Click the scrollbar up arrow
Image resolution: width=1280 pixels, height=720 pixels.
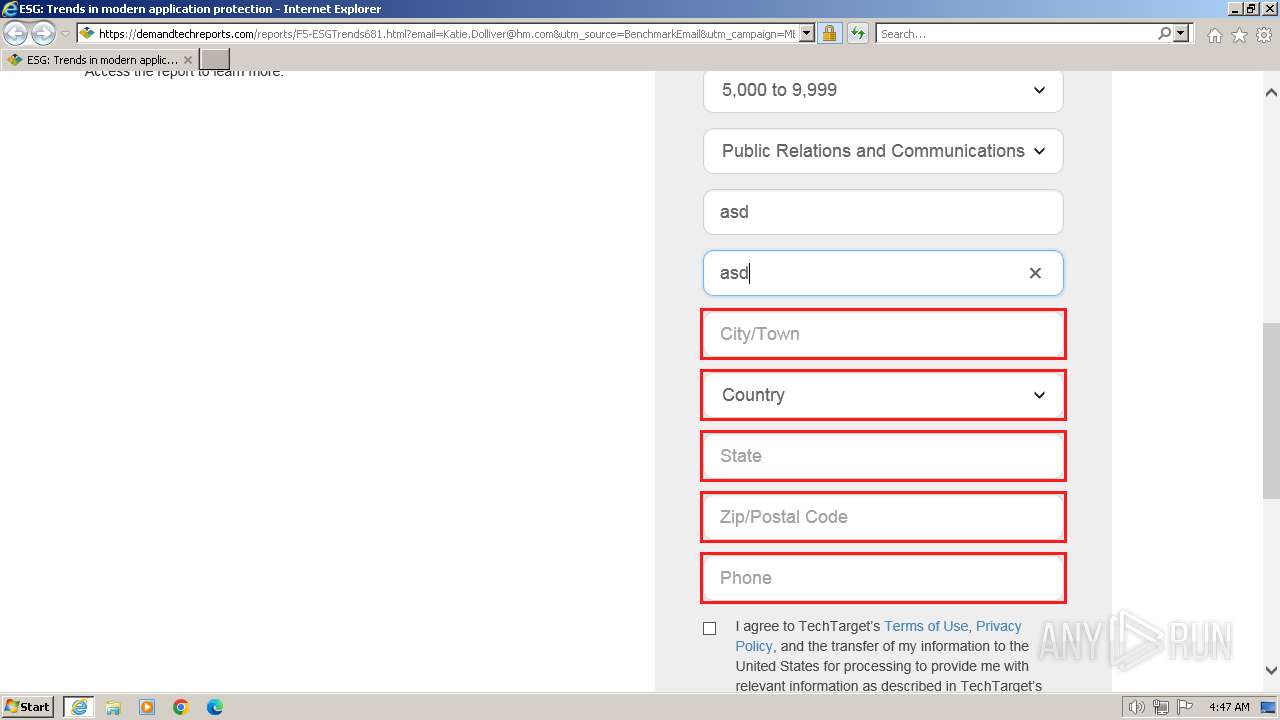coord(1271,92)
